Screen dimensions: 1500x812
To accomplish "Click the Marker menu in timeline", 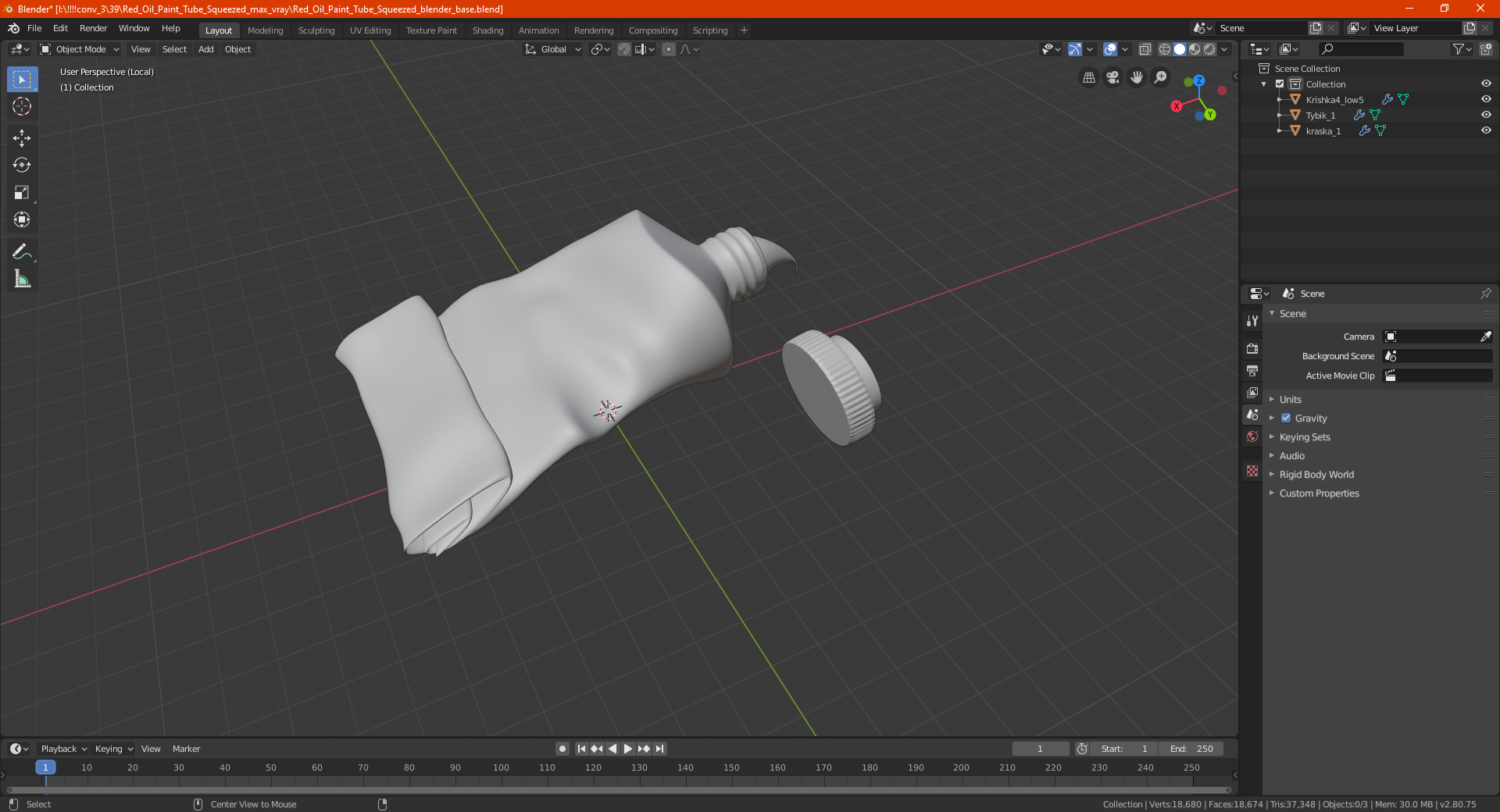I will click(x=186, y=749).
